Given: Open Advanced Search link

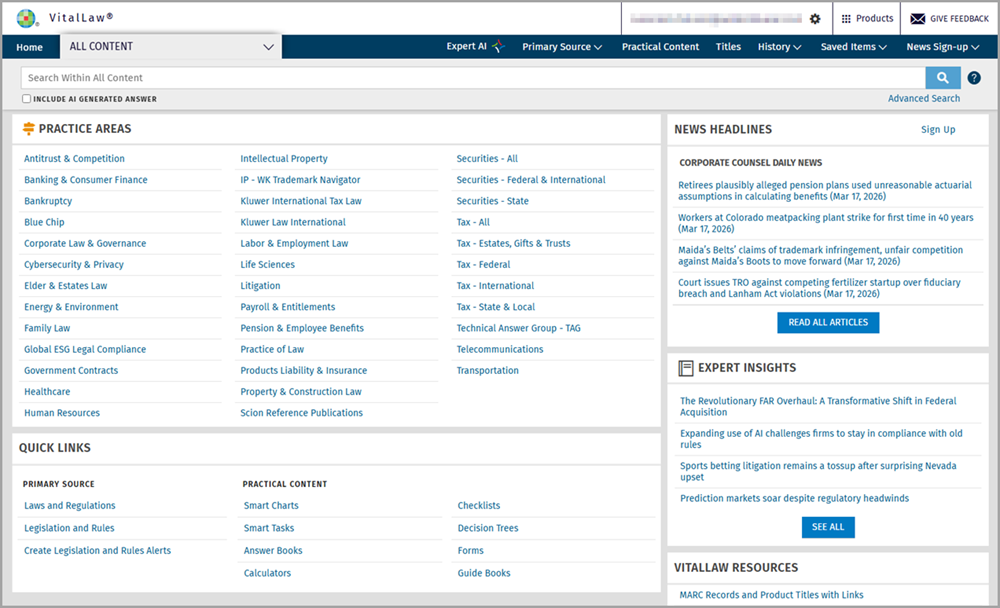Looking at the screenshot, I should pos(923,98).
